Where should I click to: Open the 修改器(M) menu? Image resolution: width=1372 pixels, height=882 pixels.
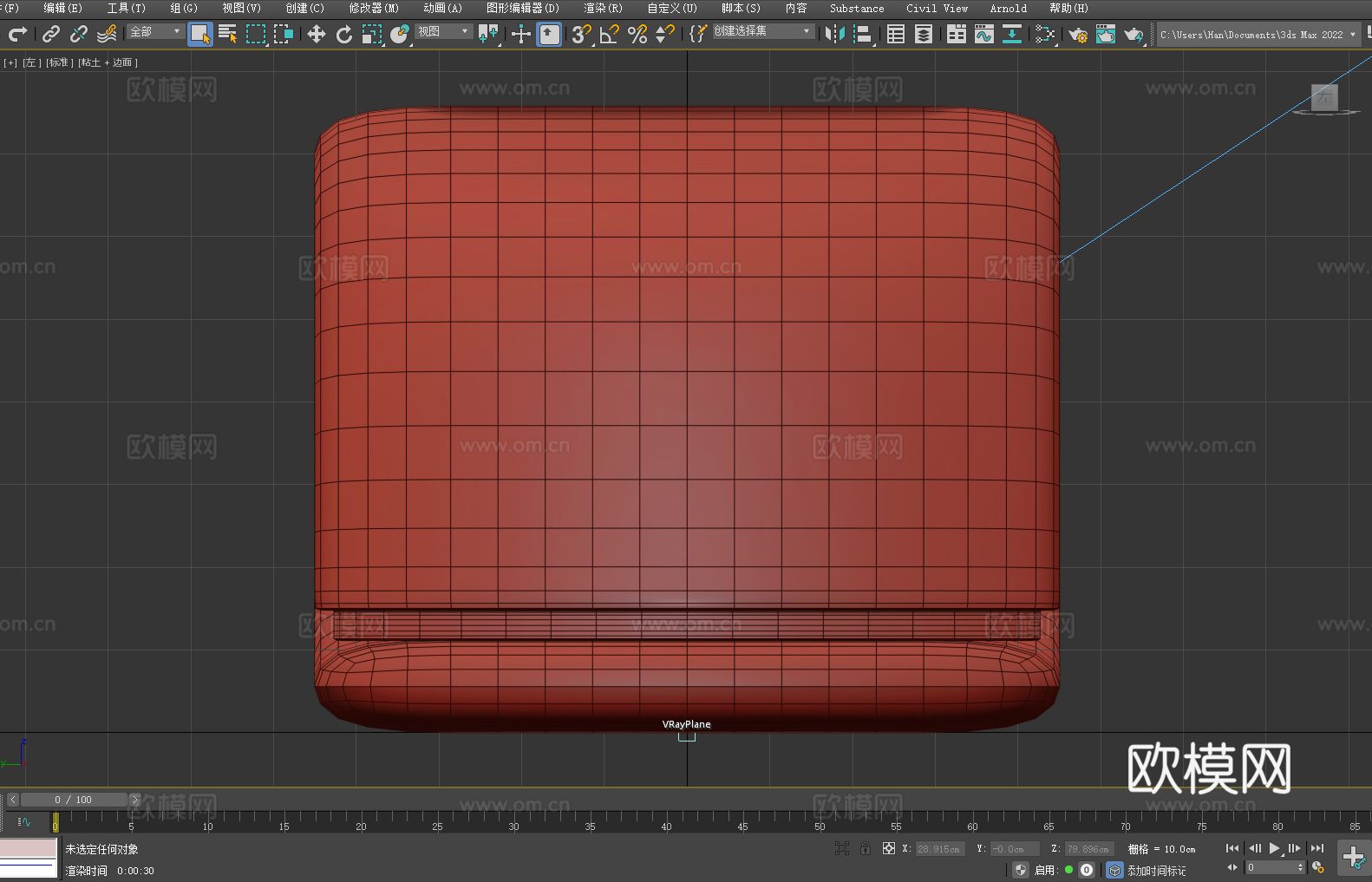coord(374,8)
